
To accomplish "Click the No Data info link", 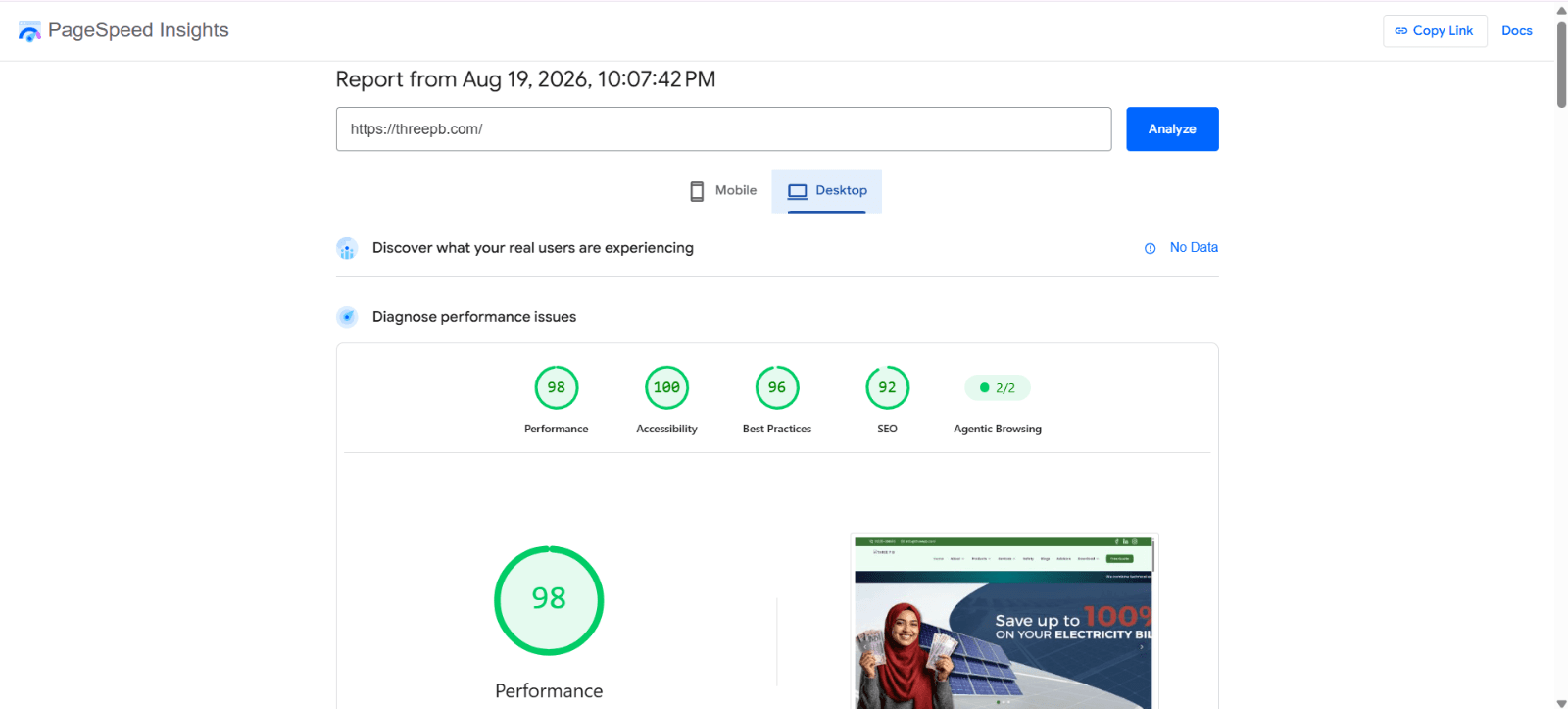I will pos(1181,248).
